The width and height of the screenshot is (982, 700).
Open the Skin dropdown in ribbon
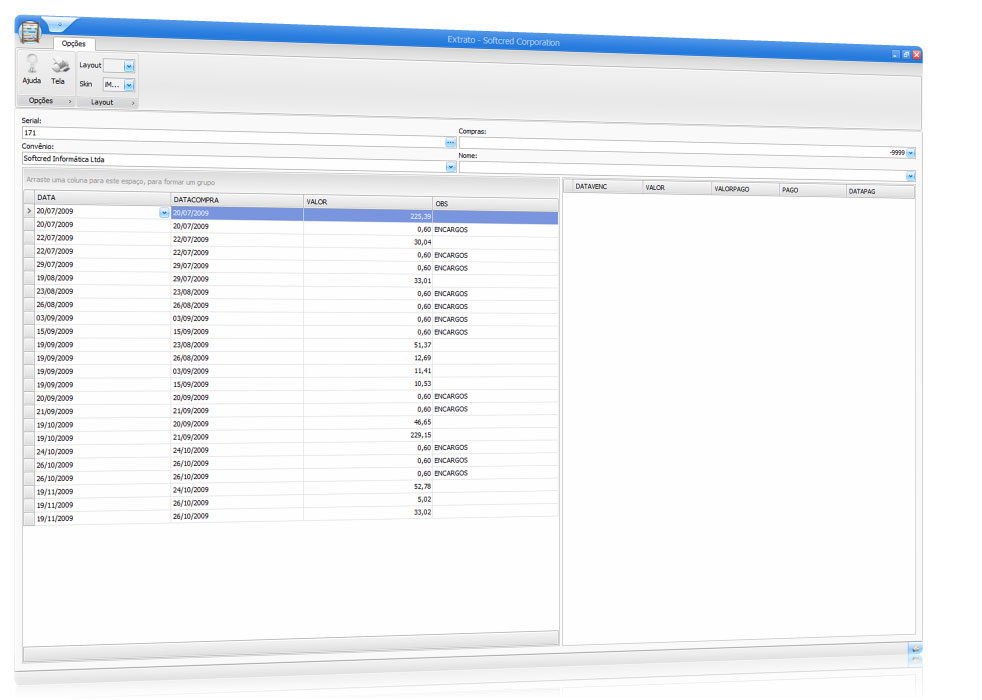click(129, 85)
